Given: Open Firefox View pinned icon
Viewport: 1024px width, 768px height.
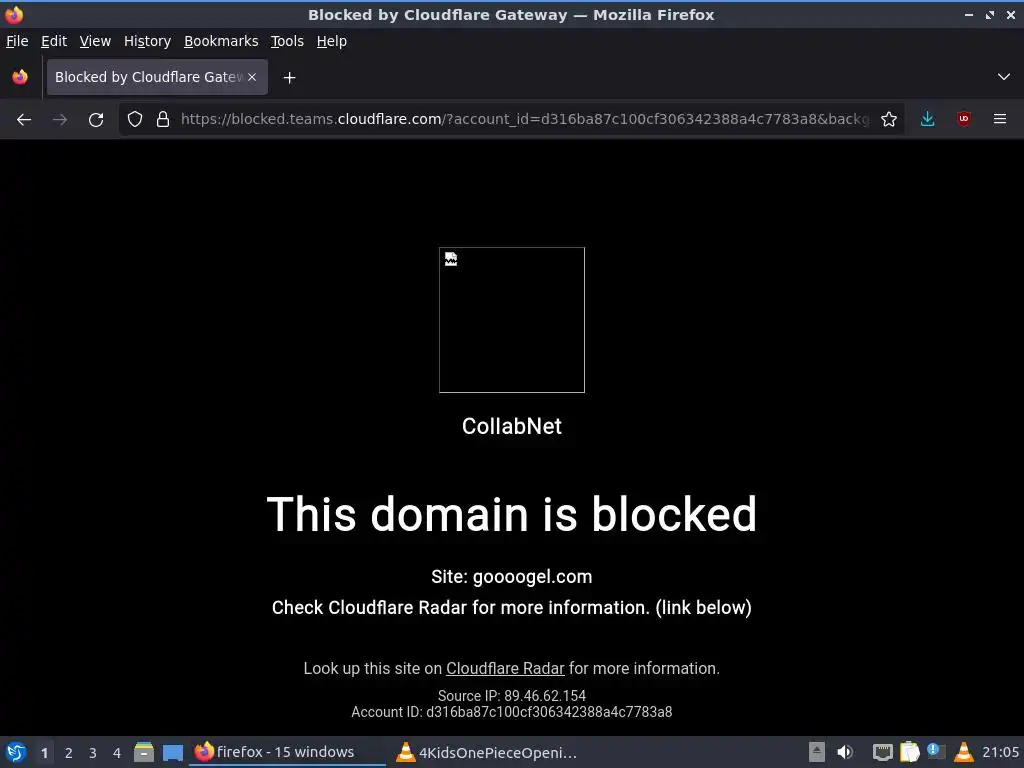Looking at the screenshot, I should coord(20,77).
